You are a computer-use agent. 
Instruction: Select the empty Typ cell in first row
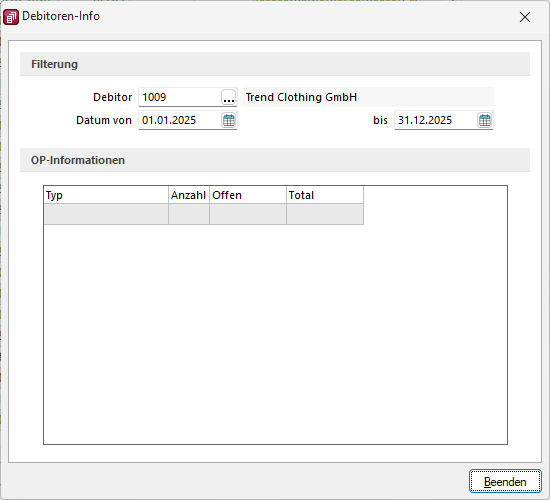click(x=106, y=214)
